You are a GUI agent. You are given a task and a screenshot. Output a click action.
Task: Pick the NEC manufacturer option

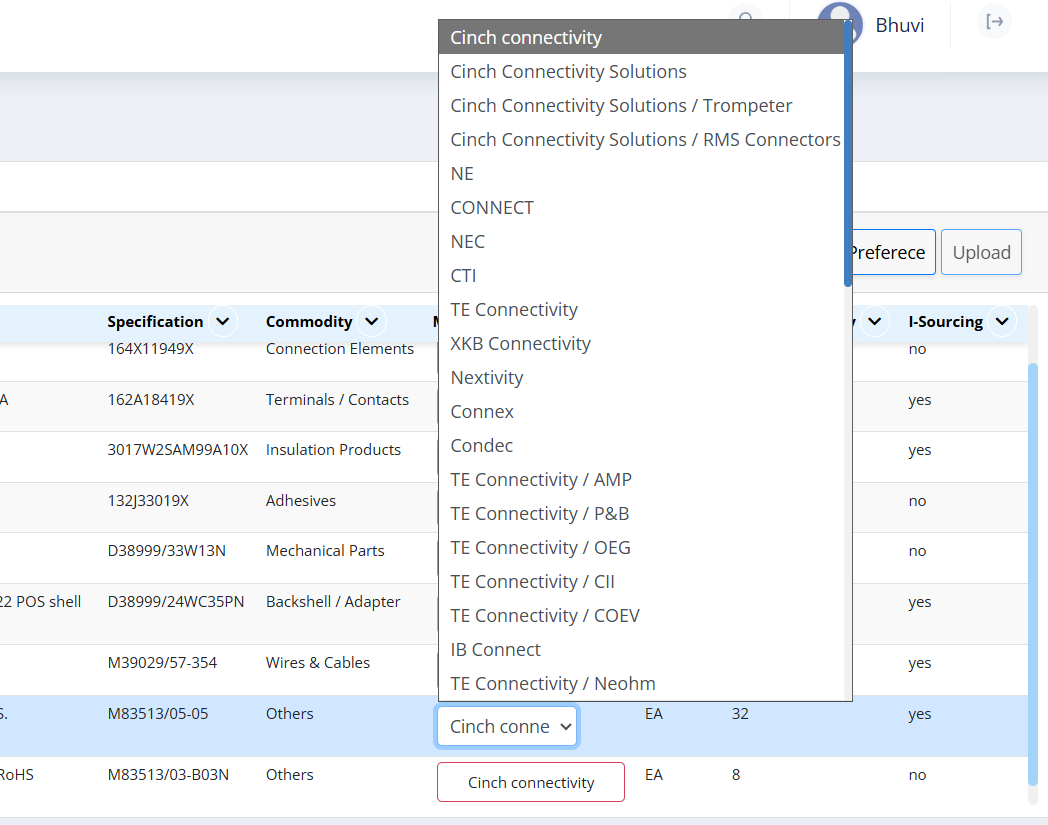(467, 242)
